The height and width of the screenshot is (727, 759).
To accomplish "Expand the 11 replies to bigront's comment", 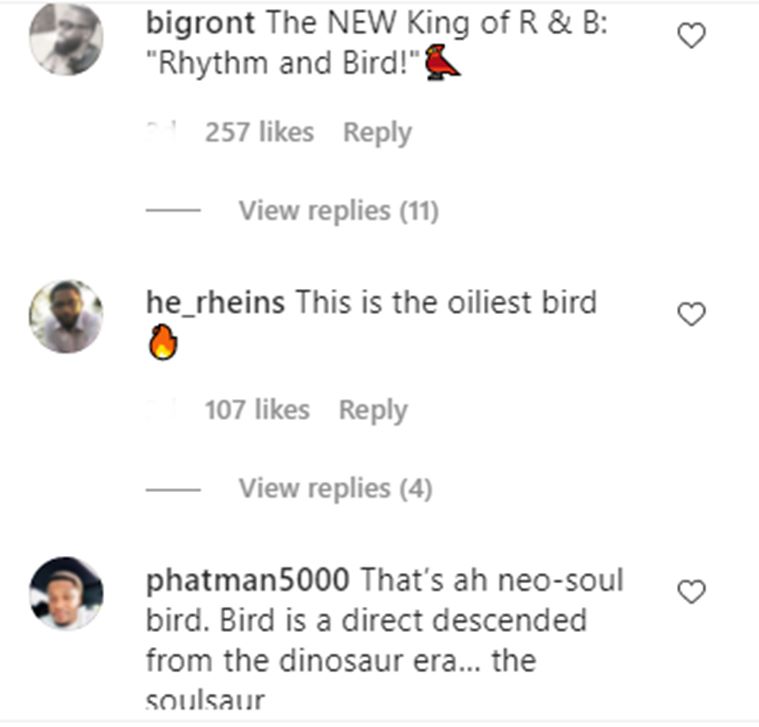I will point(338,211).
